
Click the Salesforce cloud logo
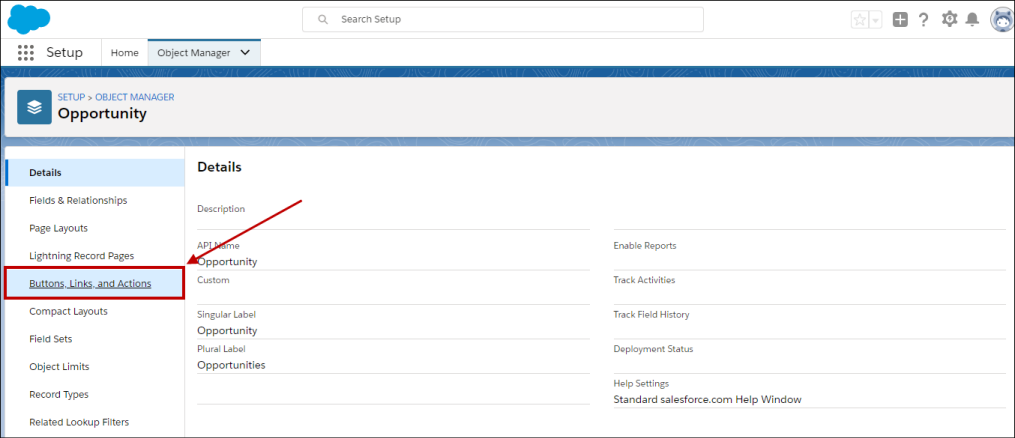(x=29, y=19)
